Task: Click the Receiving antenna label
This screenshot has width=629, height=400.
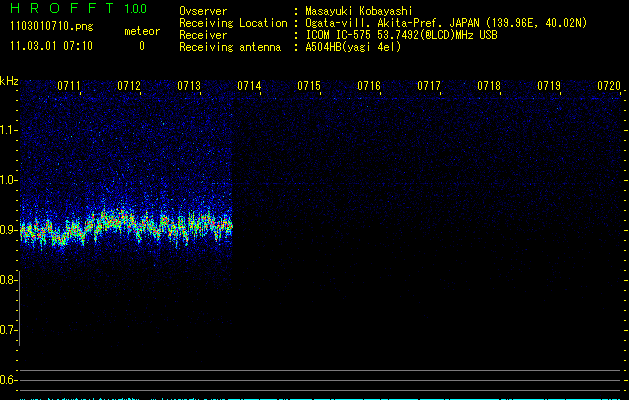Action: pos(230,47)
